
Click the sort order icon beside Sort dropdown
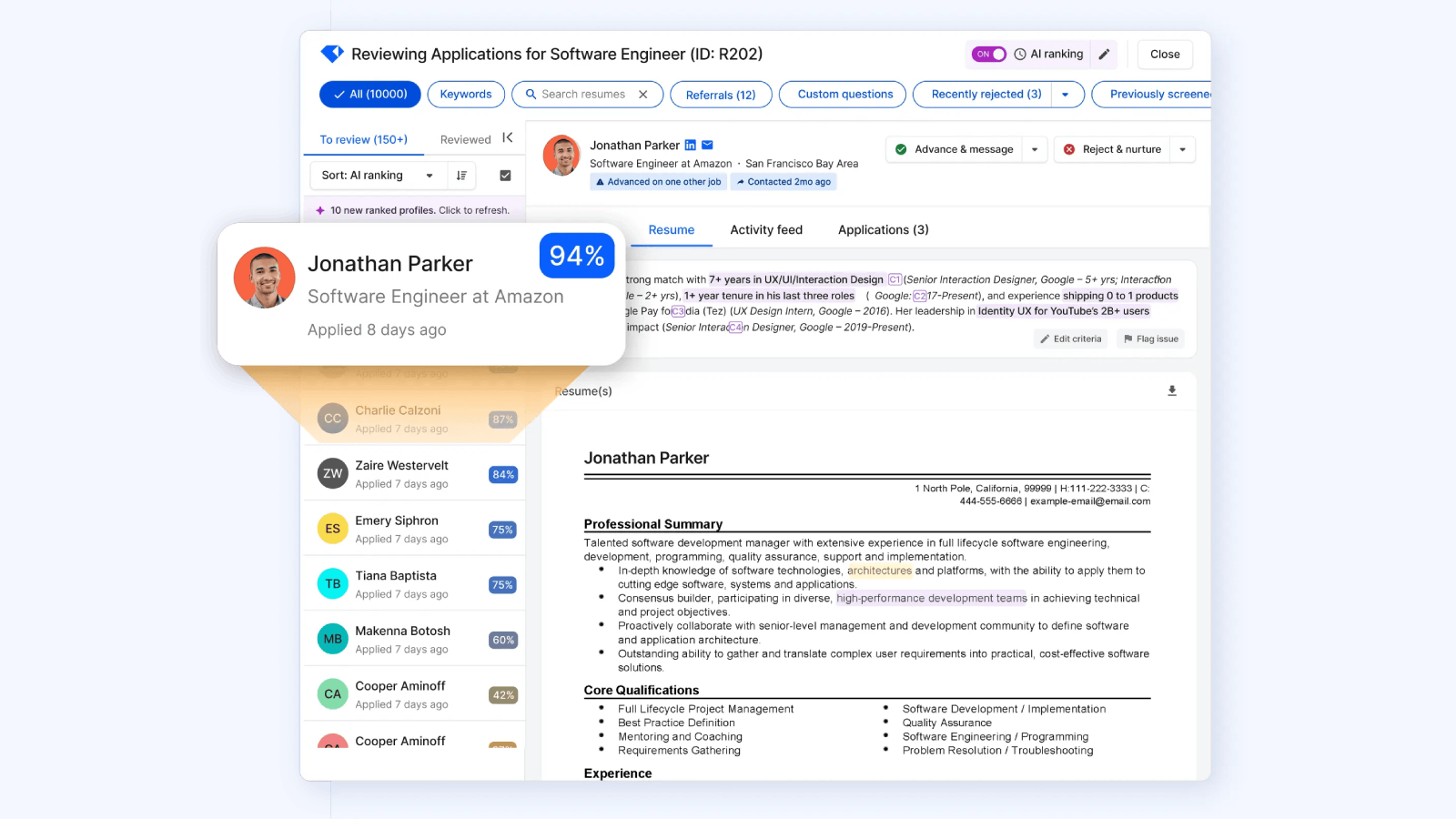pyautogui.click(x=461, y=175)
